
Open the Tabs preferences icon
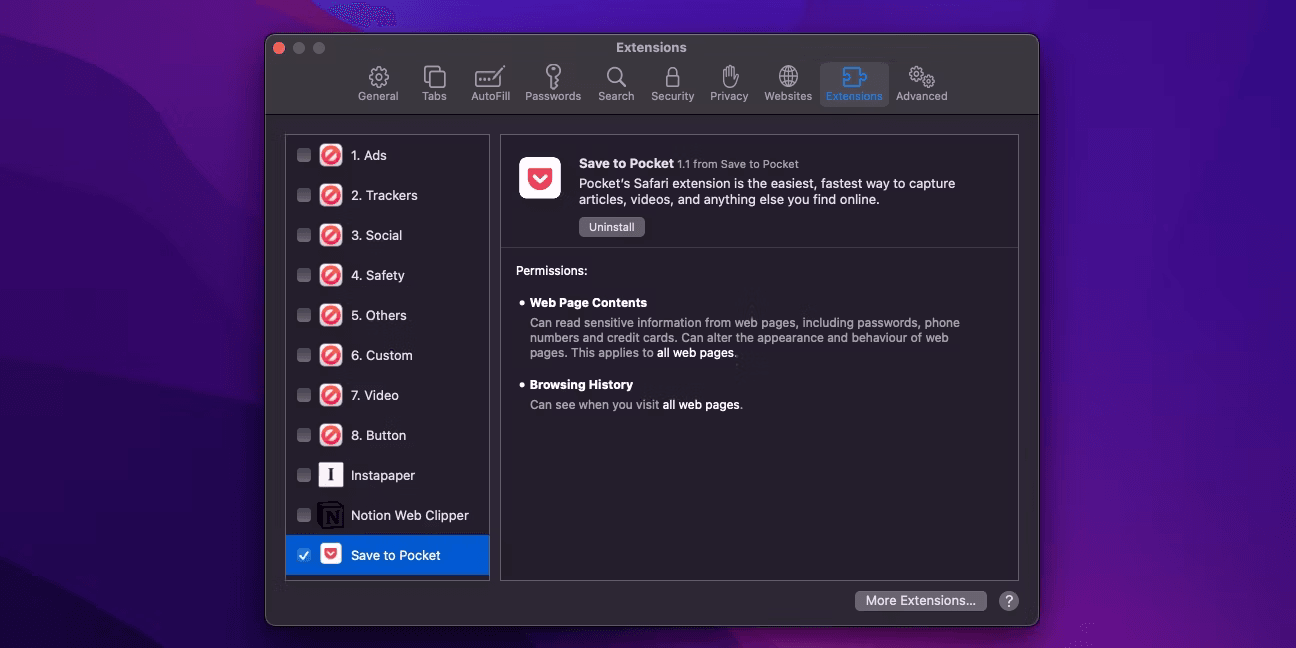coord(434,77)
